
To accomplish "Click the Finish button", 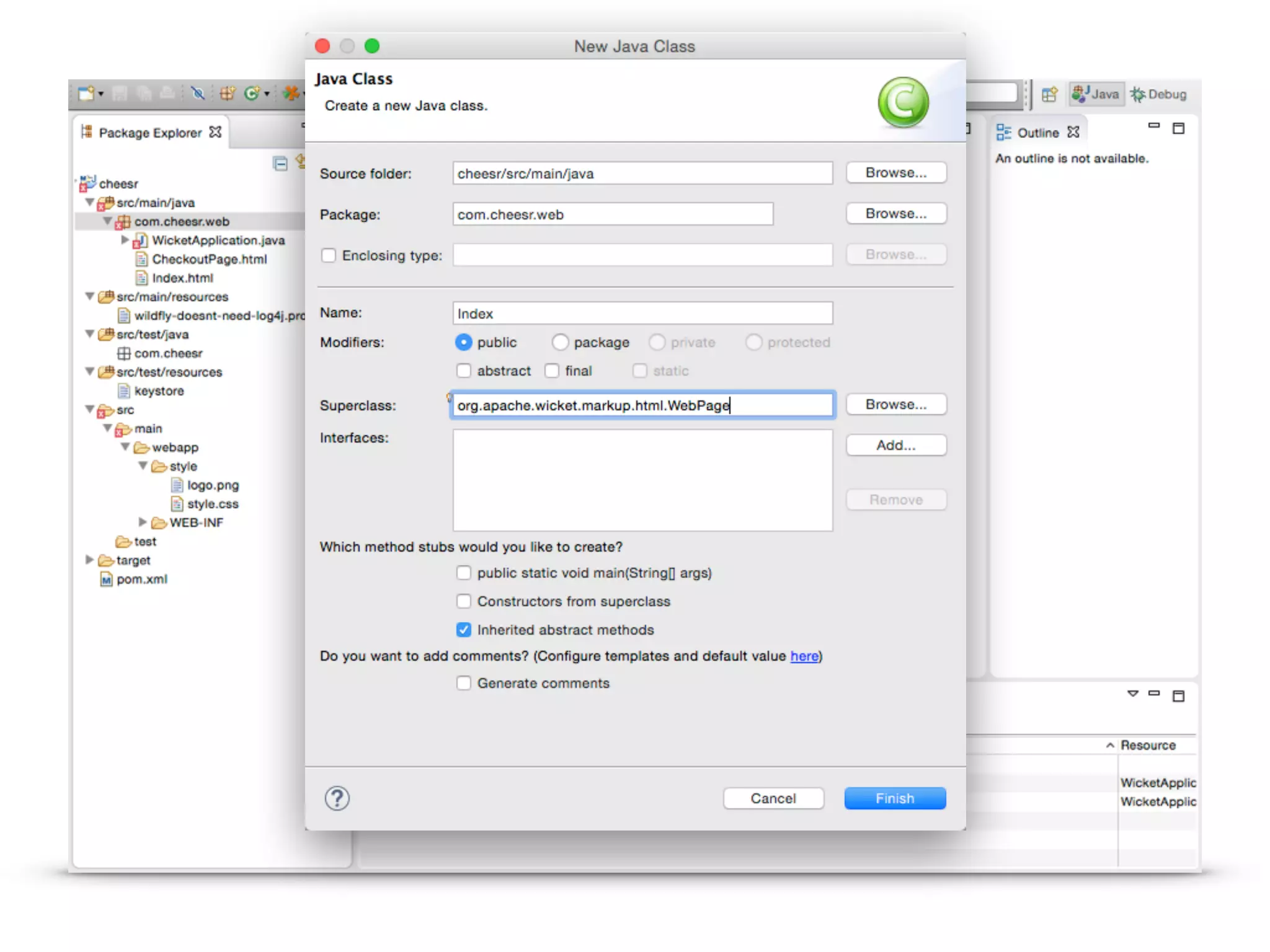I will 894,798.
